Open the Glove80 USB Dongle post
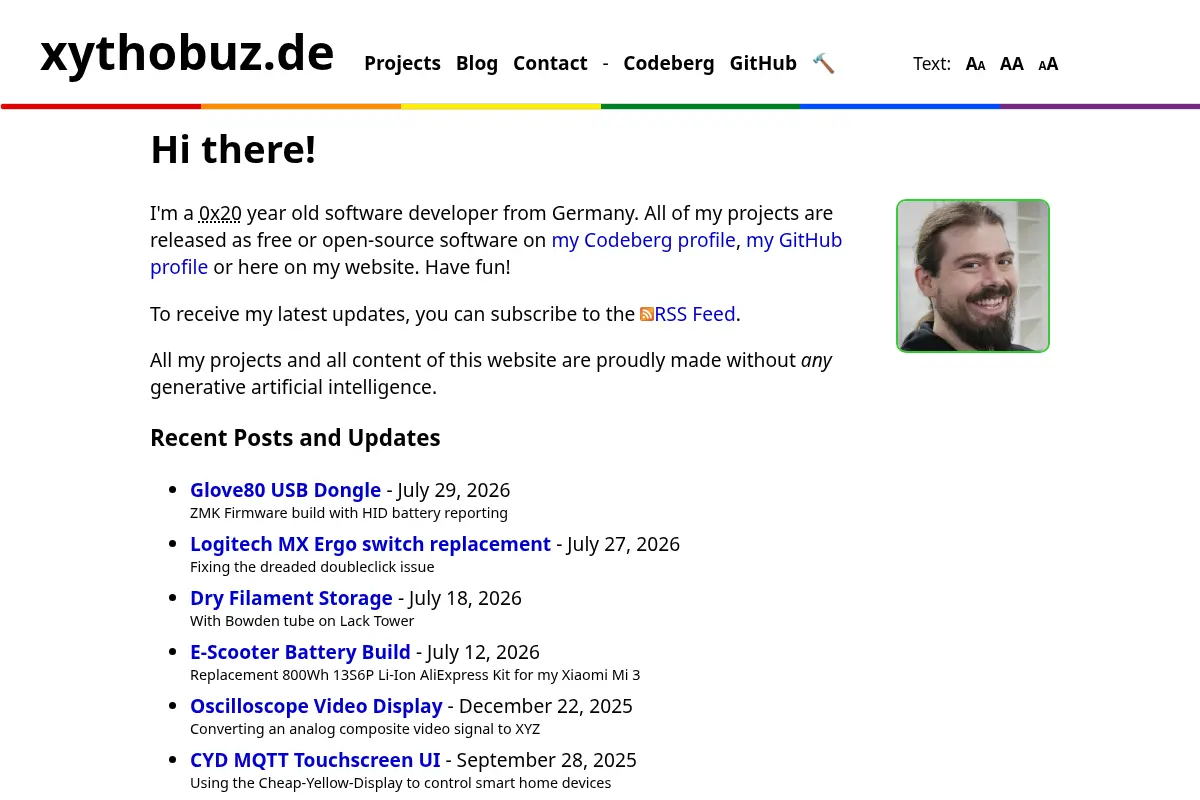Viewport: 1200px width, 800px height. 286,490
